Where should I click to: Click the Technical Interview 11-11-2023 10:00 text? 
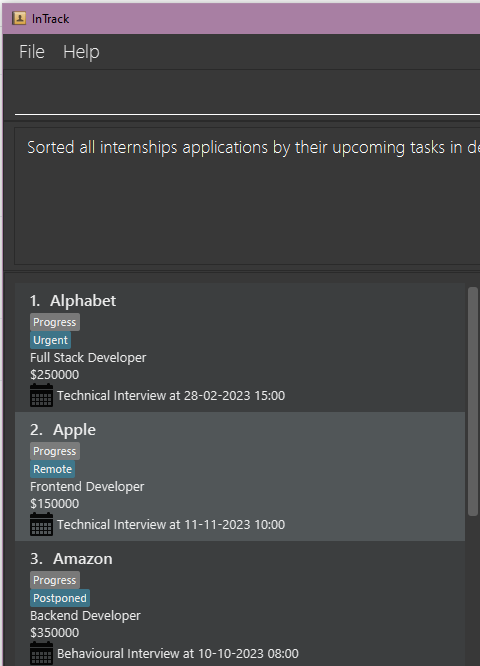click(171, 525)
